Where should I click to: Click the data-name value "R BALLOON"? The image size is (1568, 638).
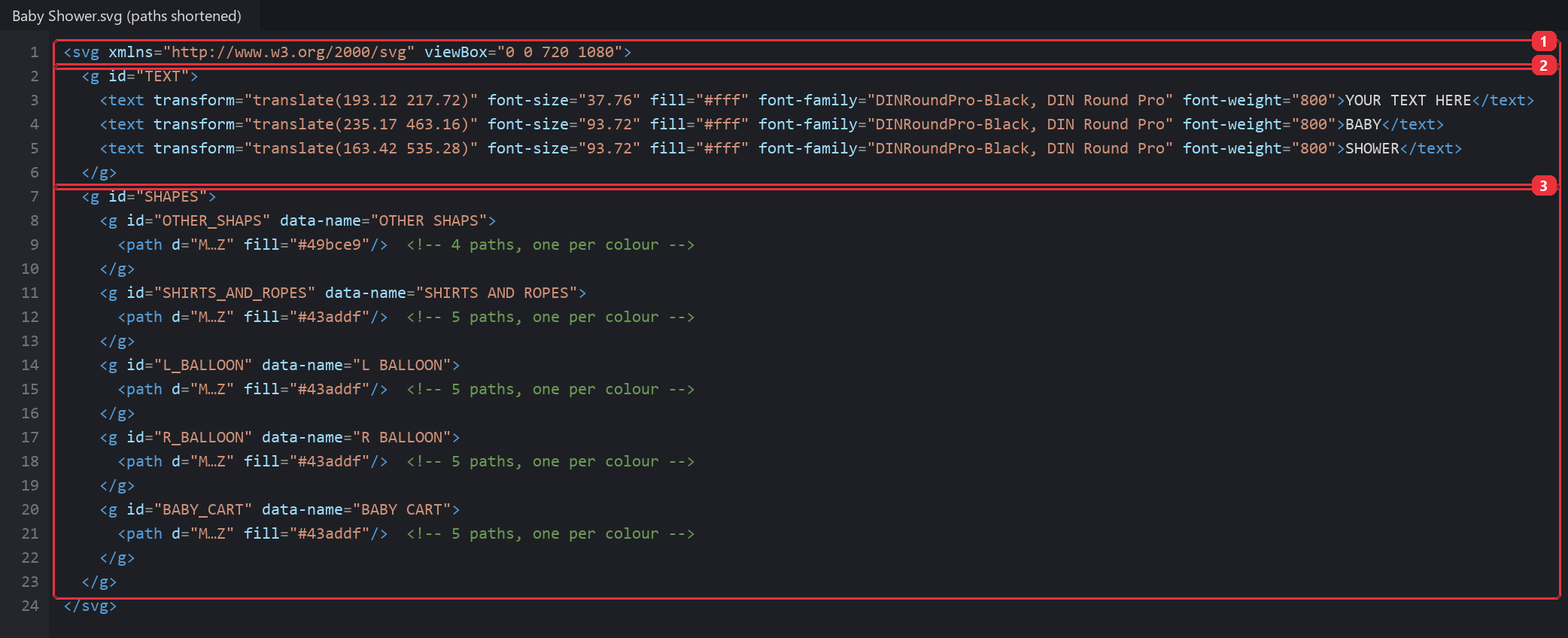[x=402, y=437]
